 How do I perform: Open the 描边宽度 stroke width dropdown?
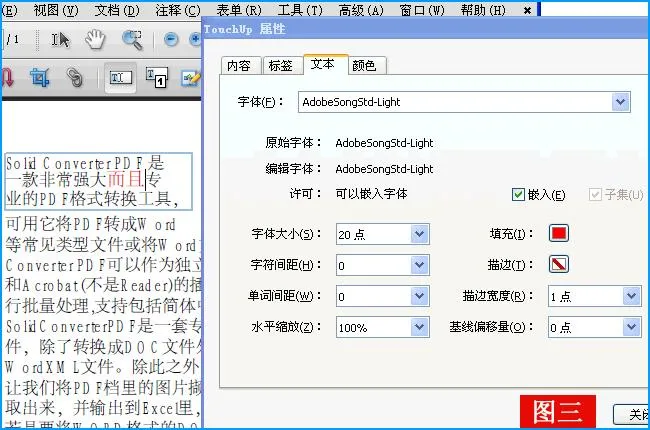[631, 296]
